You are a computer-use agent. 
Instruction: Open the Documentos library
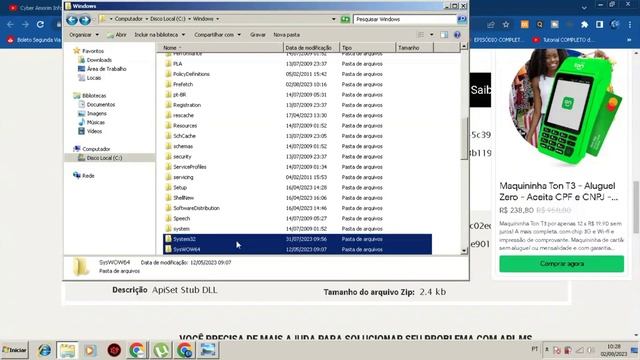point(100,104)
